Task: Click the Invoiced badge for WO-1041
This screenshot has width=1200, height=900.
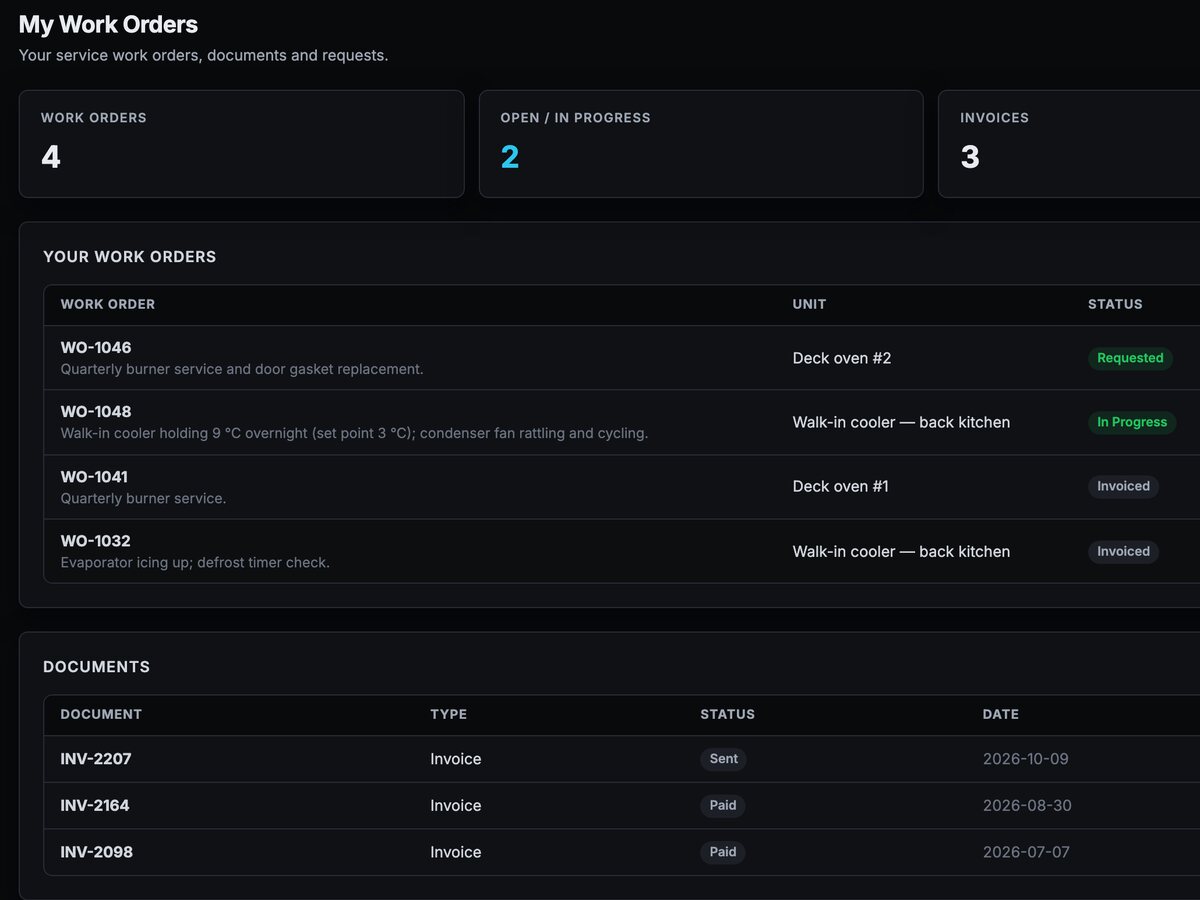Action: pos(1123,487)
